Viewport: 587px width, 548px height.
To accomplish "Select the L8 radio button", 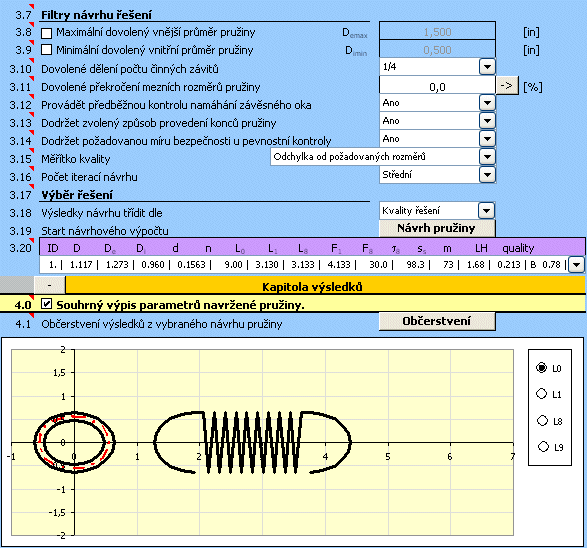I will (542, 420).
